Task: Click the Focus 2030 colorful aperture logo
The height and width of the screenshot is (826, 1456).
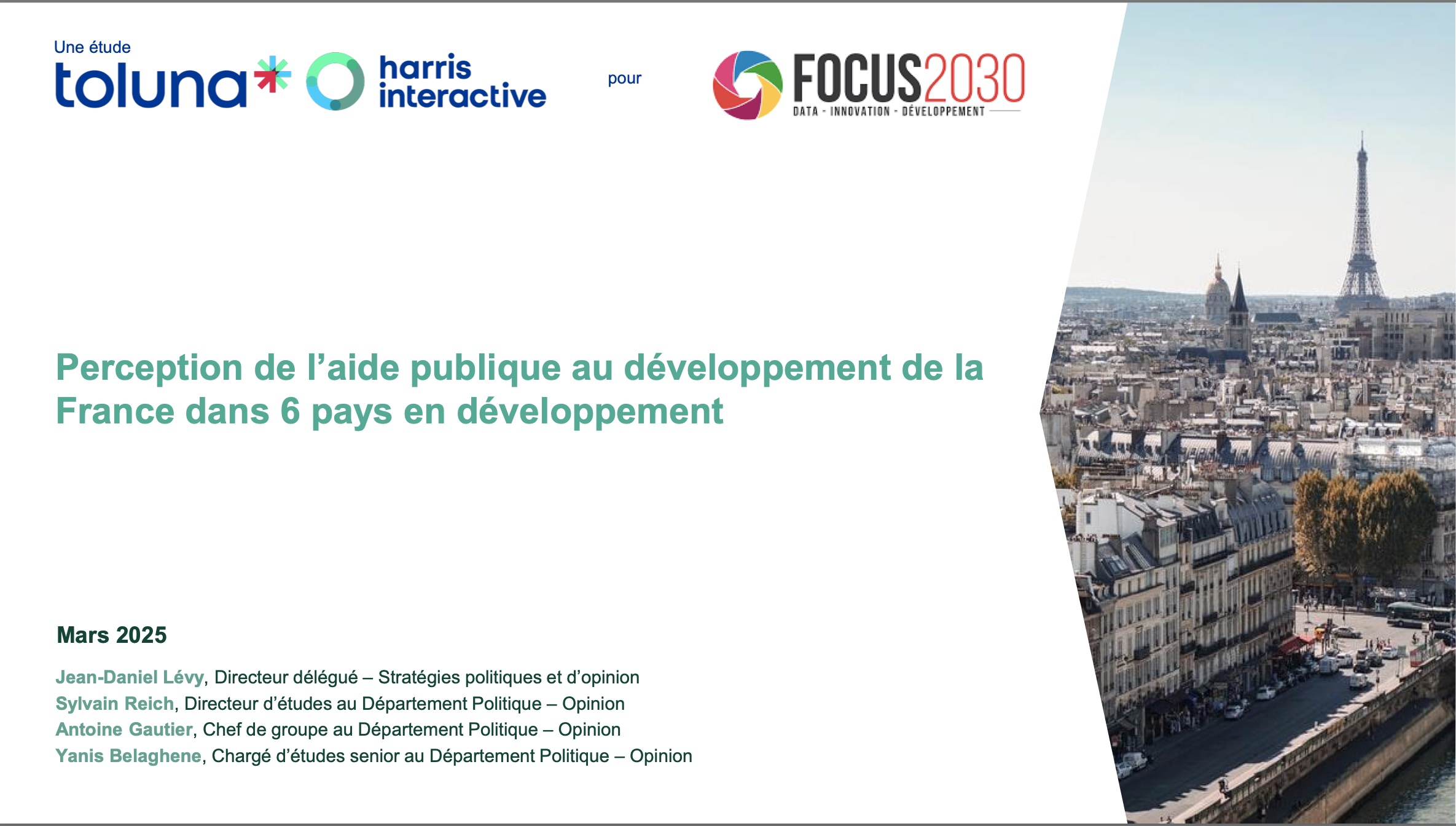Action: click(x=748, y=85)
